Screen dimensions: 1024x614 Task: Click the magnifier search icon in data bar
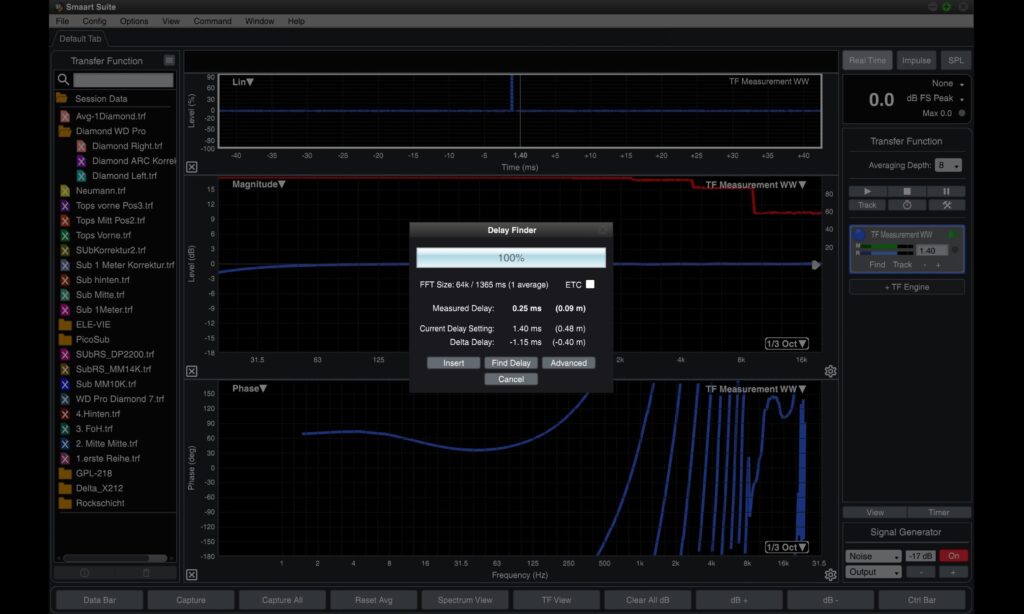point(63,80)
